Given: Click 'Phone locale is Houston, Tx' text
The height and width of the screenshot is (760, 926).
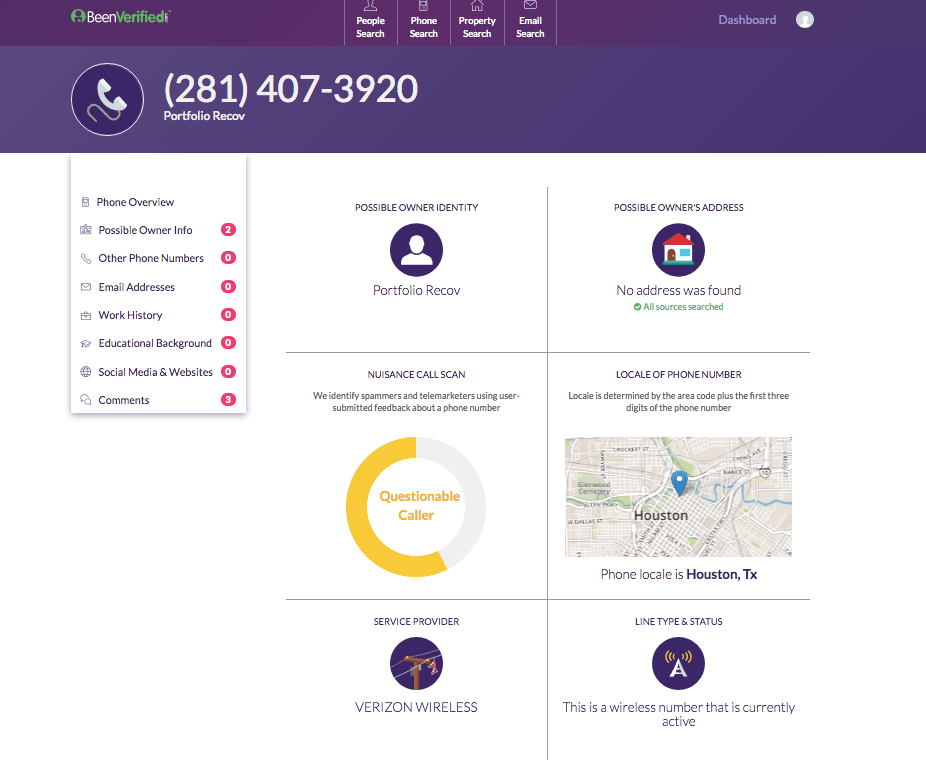Looking at the screenshot, I should tap(679, 575).
